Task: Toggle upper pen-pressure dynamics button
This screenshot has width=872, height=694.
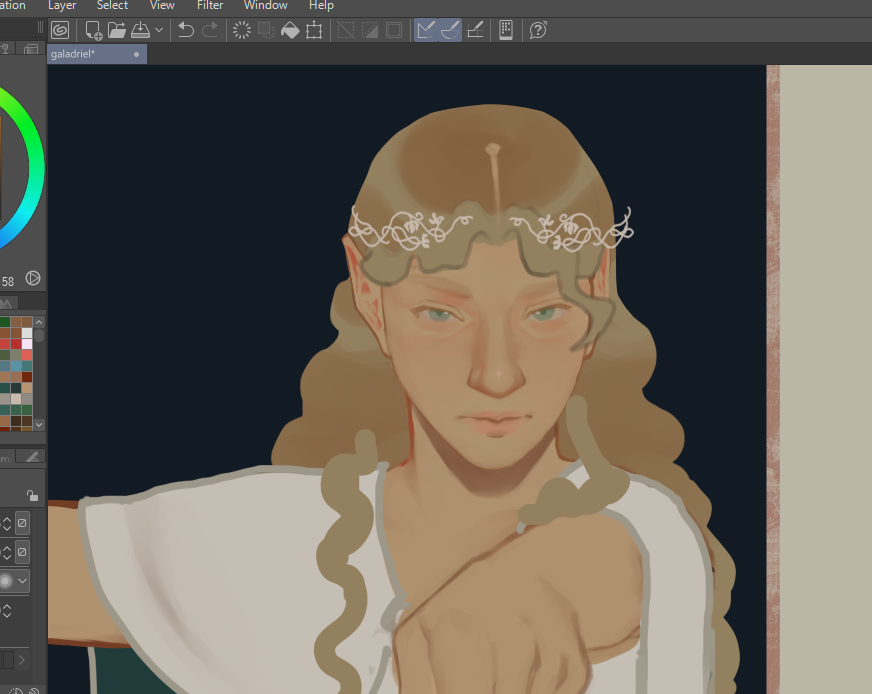Action: [22, 523]
